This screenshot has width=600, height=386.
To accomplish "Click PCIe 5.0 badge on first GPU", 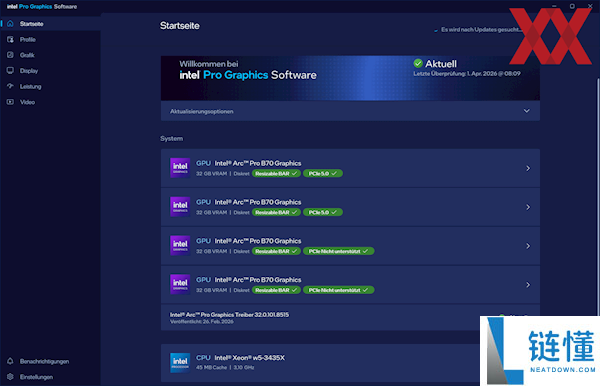I will 323,173.
